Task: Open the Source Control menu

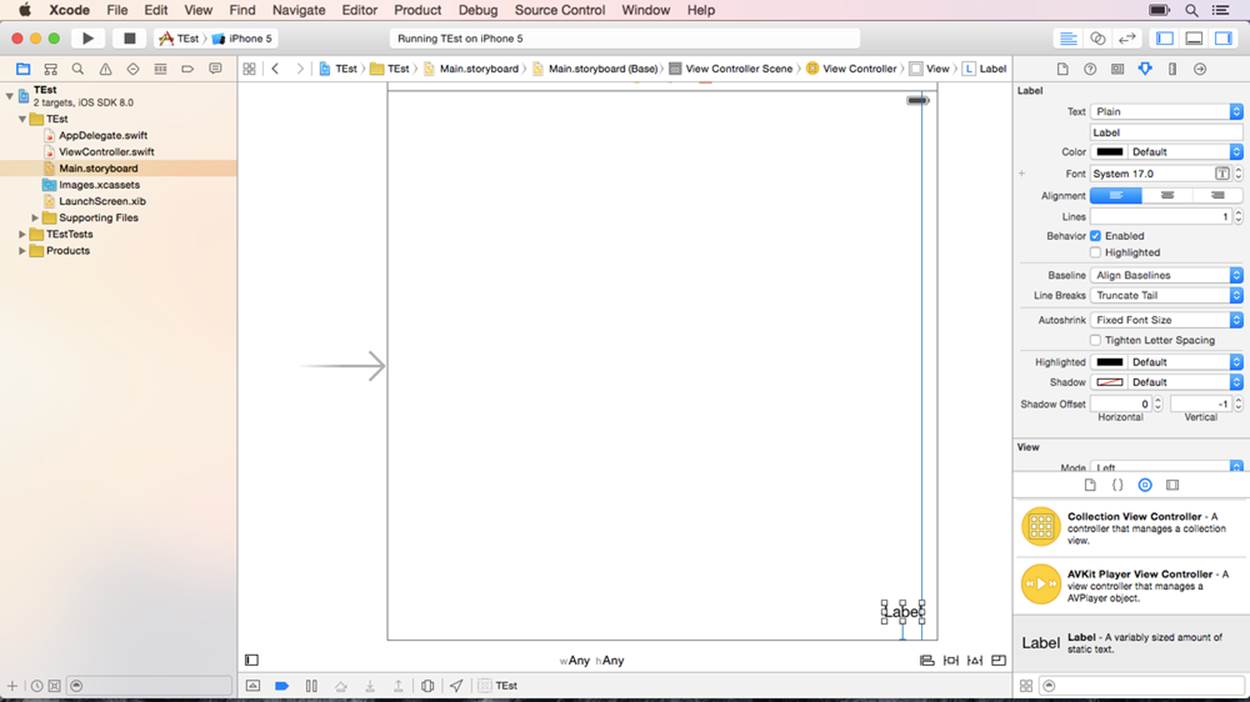Action: 560,10
